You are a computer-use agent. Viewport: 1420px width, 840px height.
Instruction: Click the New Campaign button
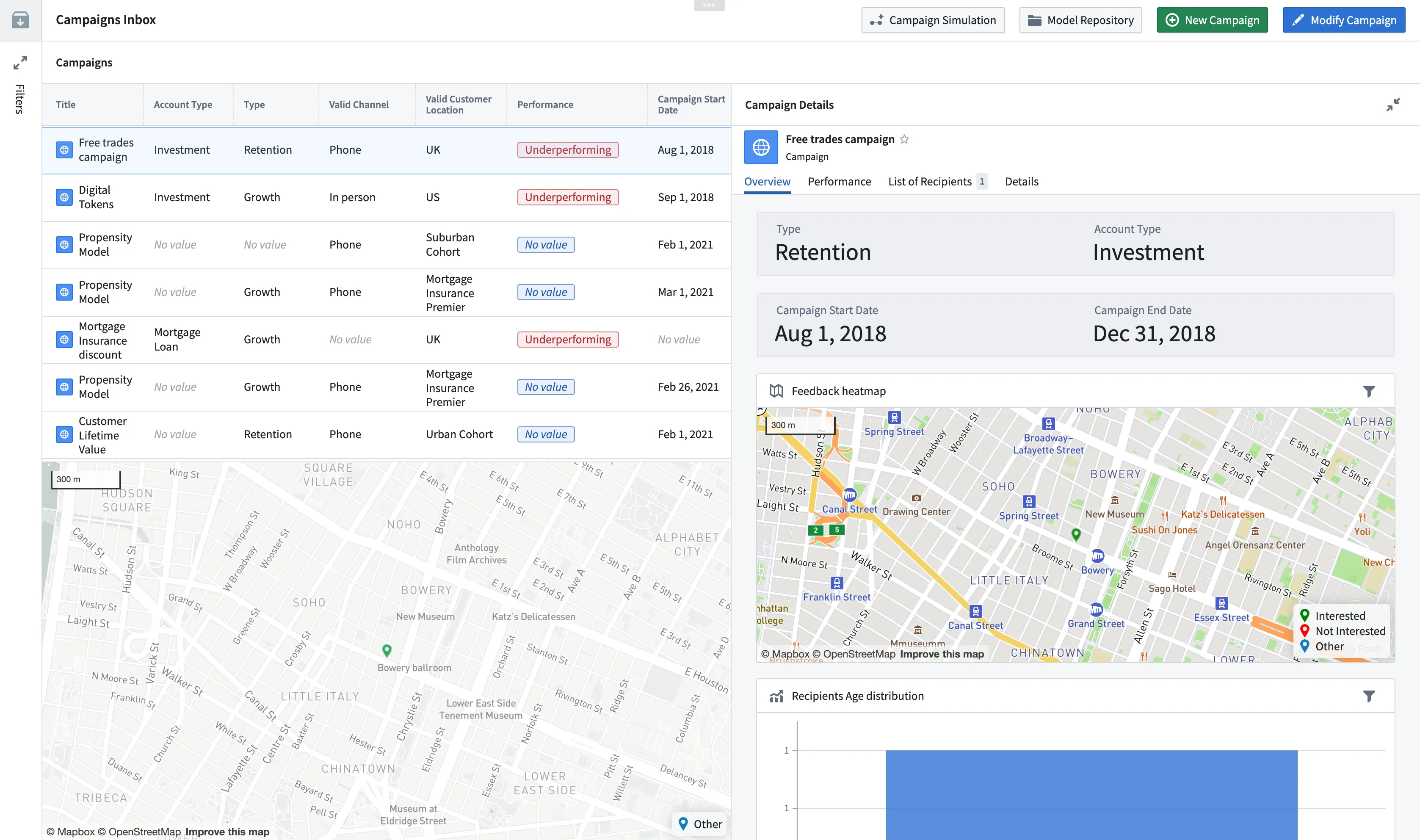tap(1212, 20)
